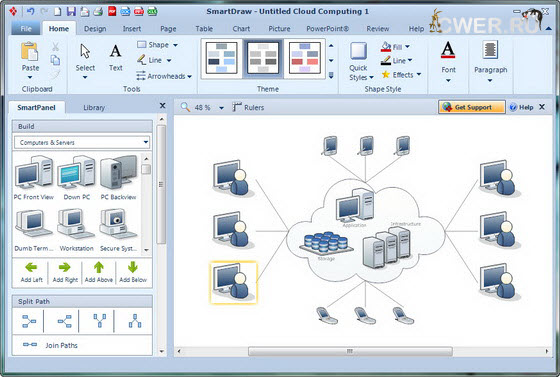560x377 pixels.
Task: Open the Review ribbon tab
Action: coord(378,29)
